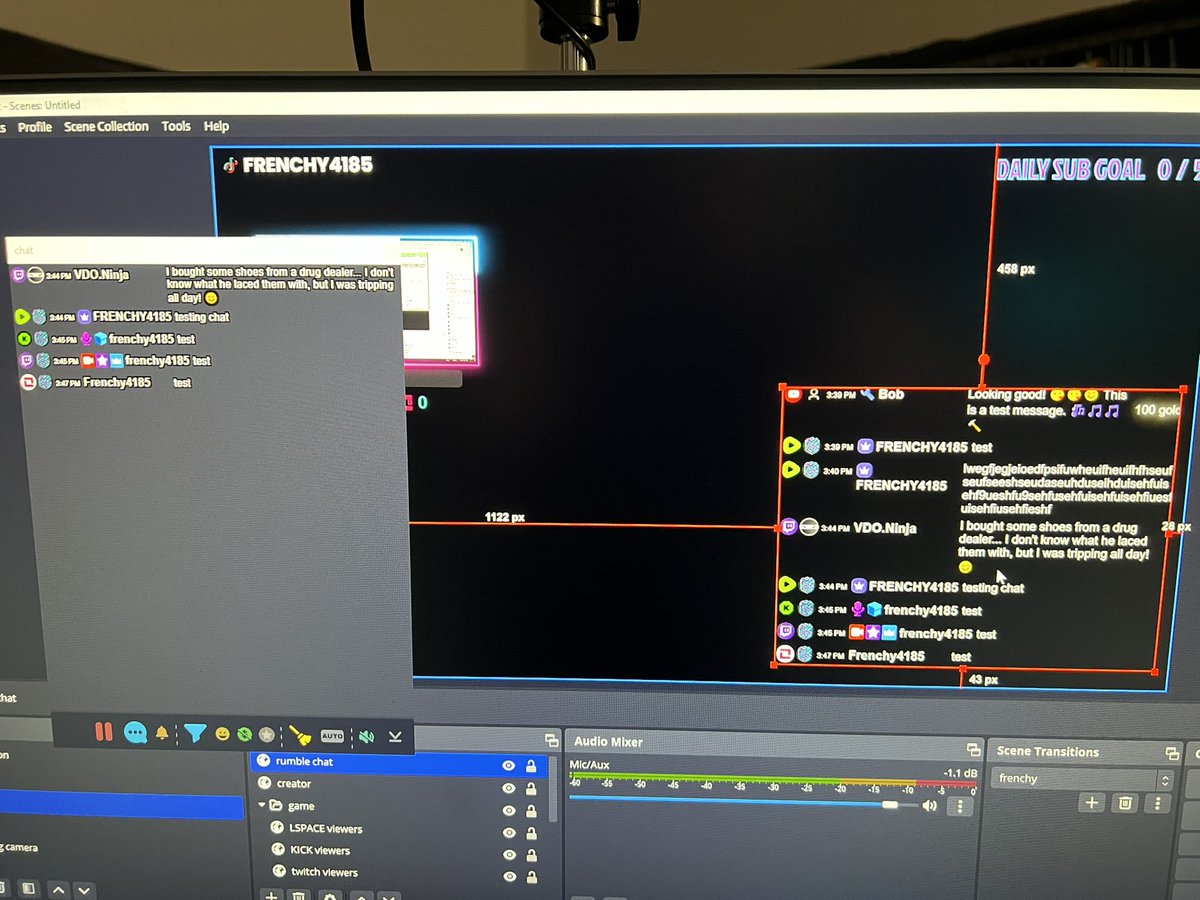Collapse chat toolbar with the down-arrow icon

click(395, 736)
